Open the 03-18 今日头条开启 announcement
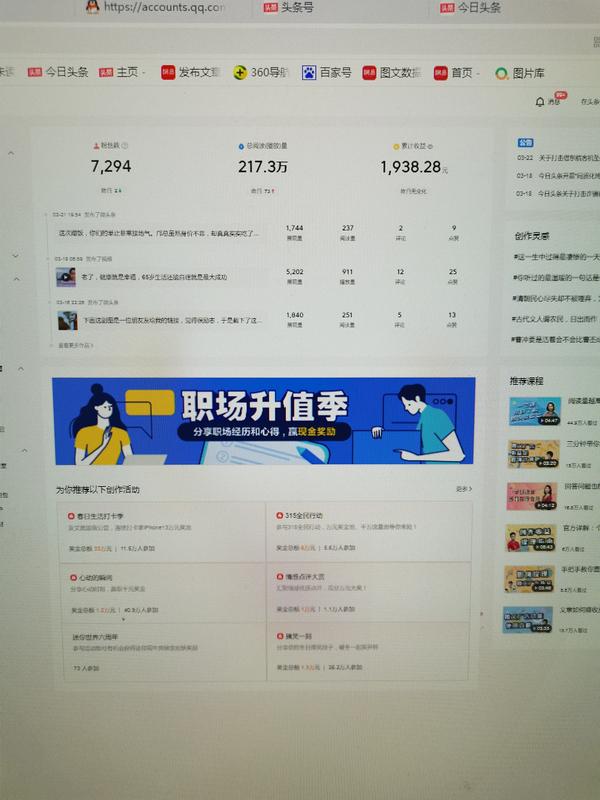Image resolution: width=600 pixels, height=800 pixels. (x=558, y=176)
